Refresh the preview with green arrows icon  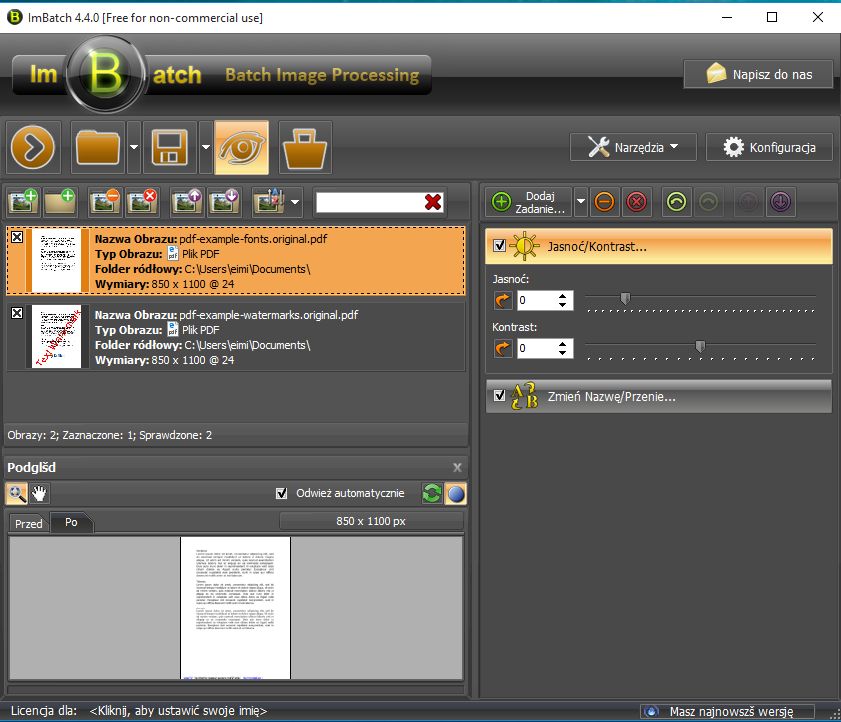pos(432,493)
